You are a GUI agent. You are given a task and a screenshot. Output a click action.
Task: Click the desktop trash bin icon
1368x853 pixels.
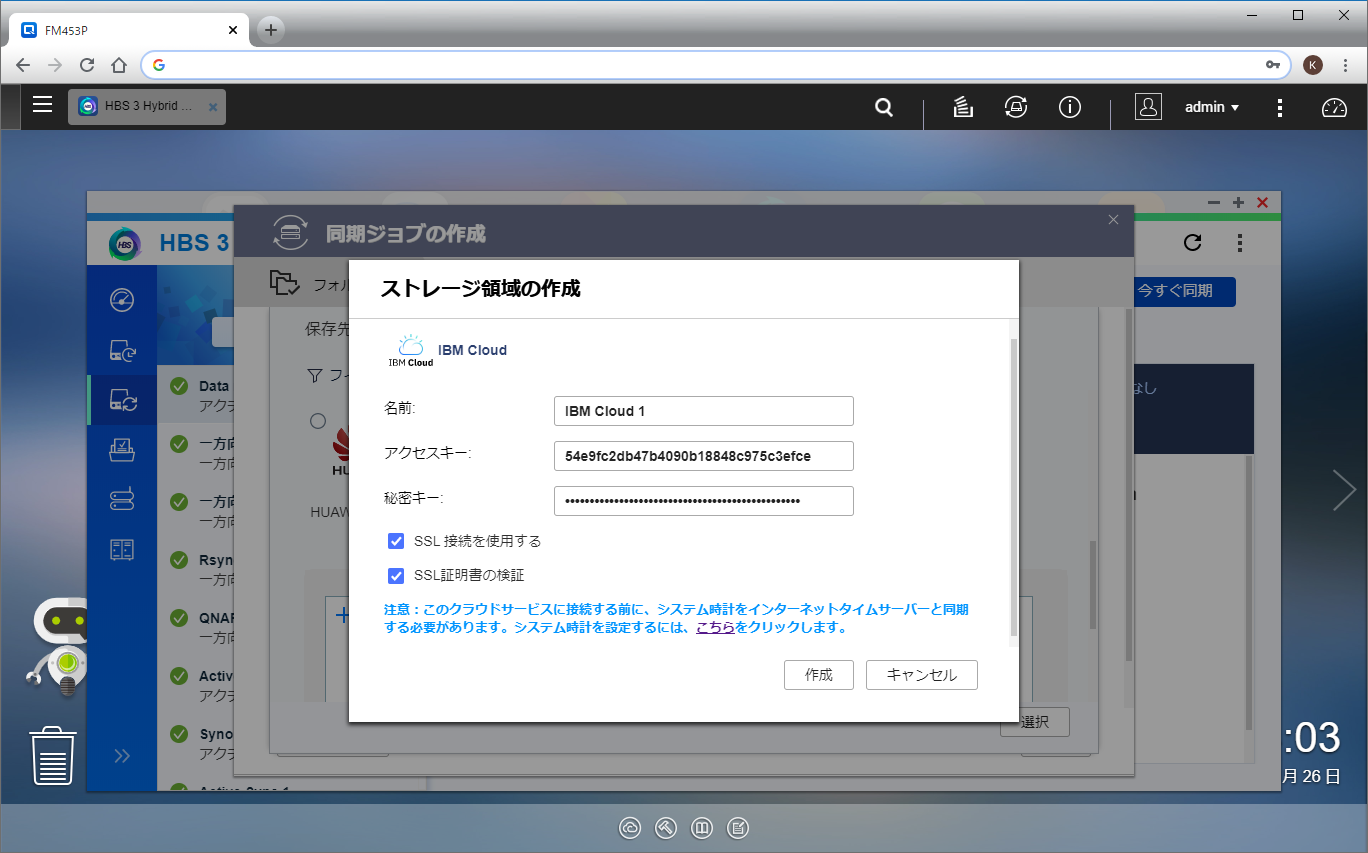pyautogui.click(x=52, y=756)
